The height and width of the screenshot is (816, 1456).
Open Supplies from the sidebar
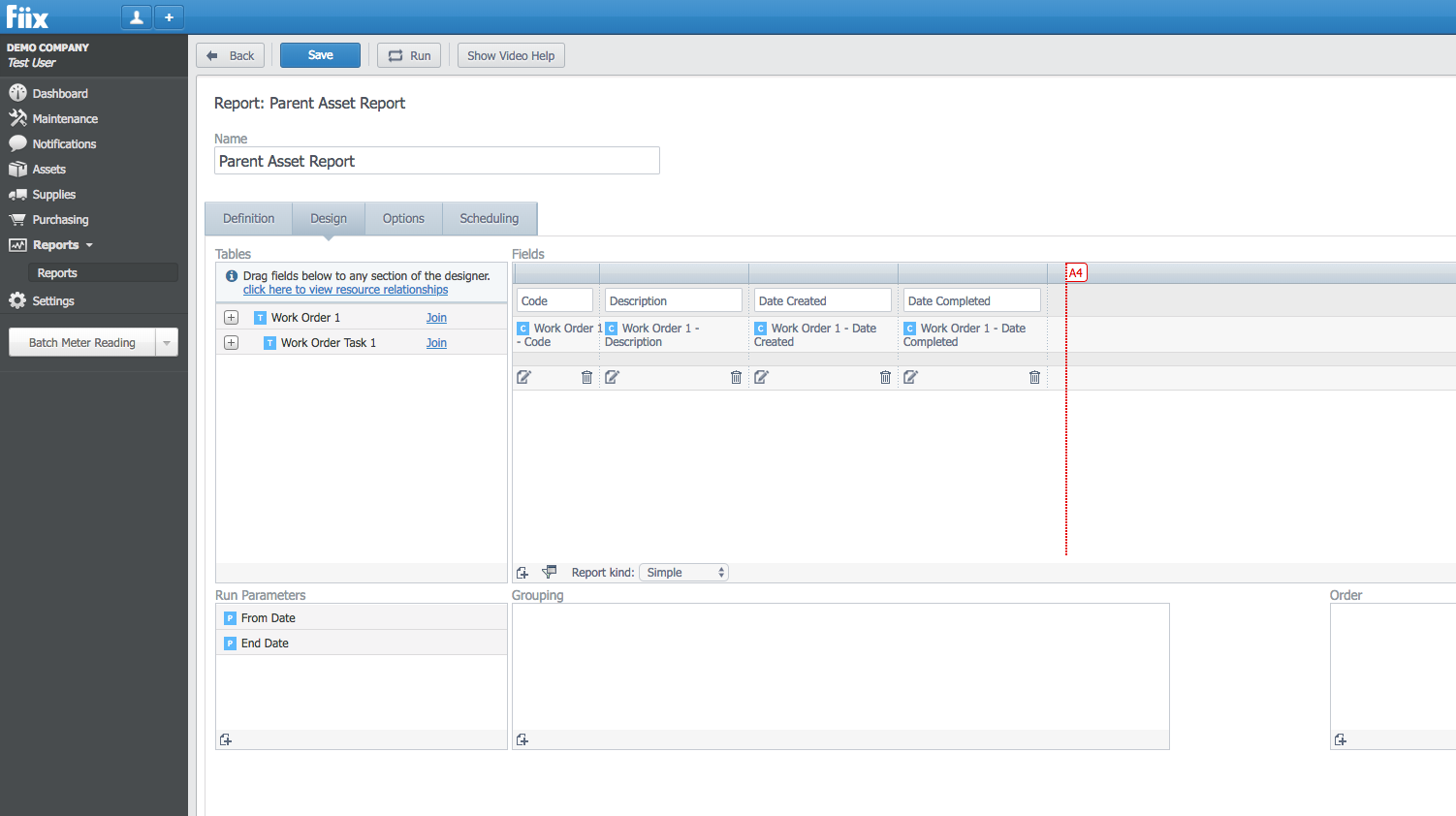click(53, 194)
